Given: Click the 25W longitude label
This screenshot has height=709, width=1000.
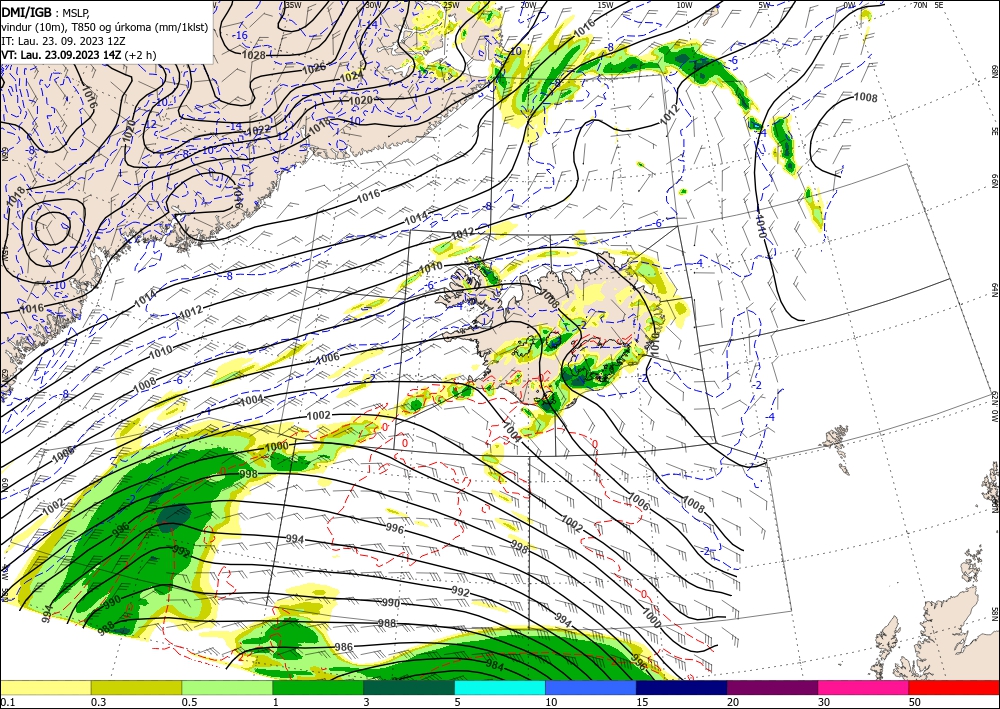Looking at the screenshot, I should click(451, 5).
